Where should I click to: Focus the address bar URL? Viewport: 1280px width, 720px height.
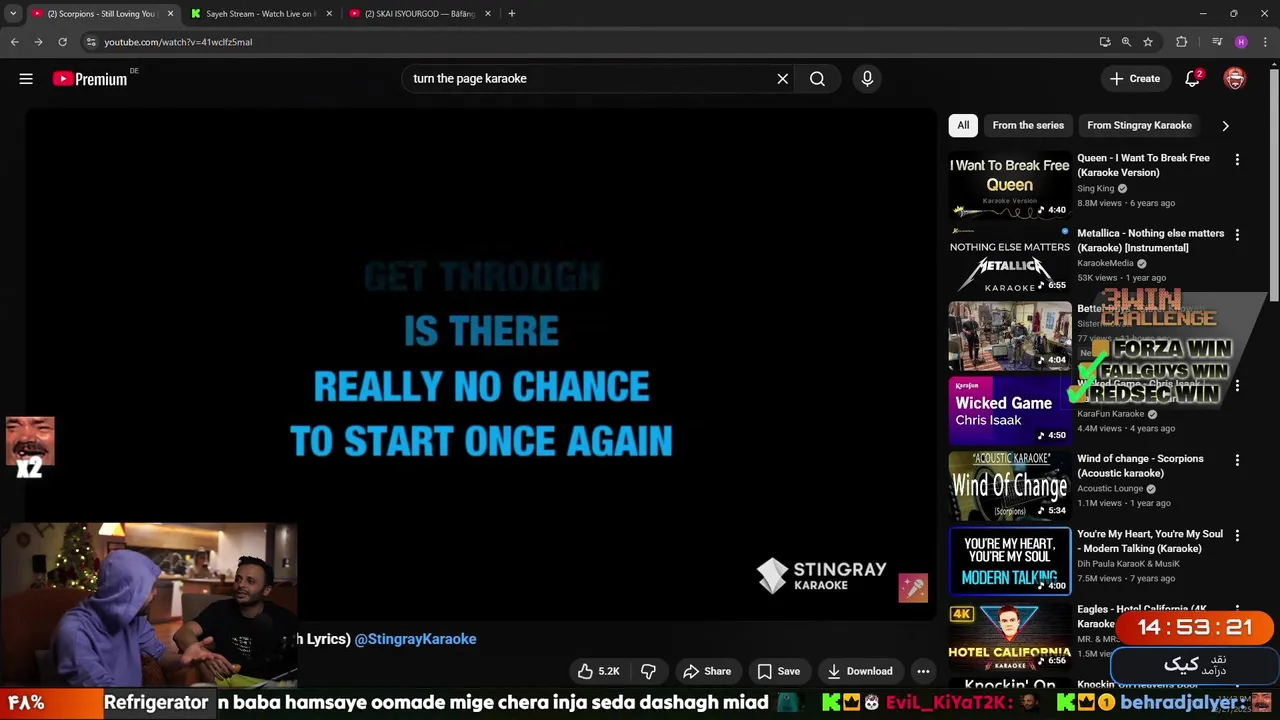point(178,42)
